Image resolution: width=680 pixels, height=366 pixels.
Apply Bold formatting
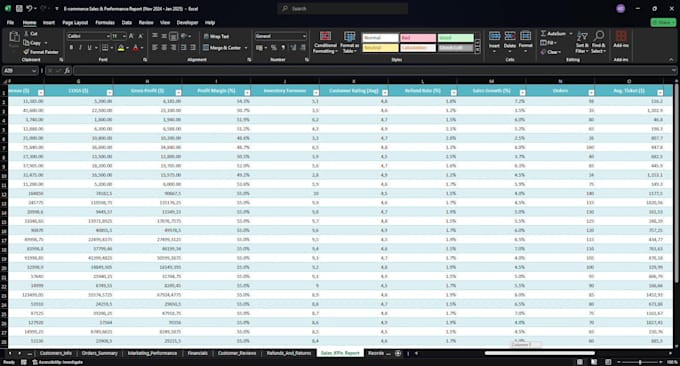pyautogui.click(x=71, y=48)
